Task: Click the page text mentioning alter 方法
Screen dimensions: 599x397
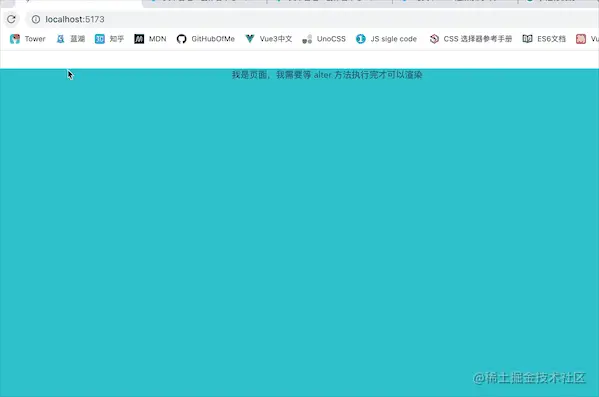Action: 327,75
